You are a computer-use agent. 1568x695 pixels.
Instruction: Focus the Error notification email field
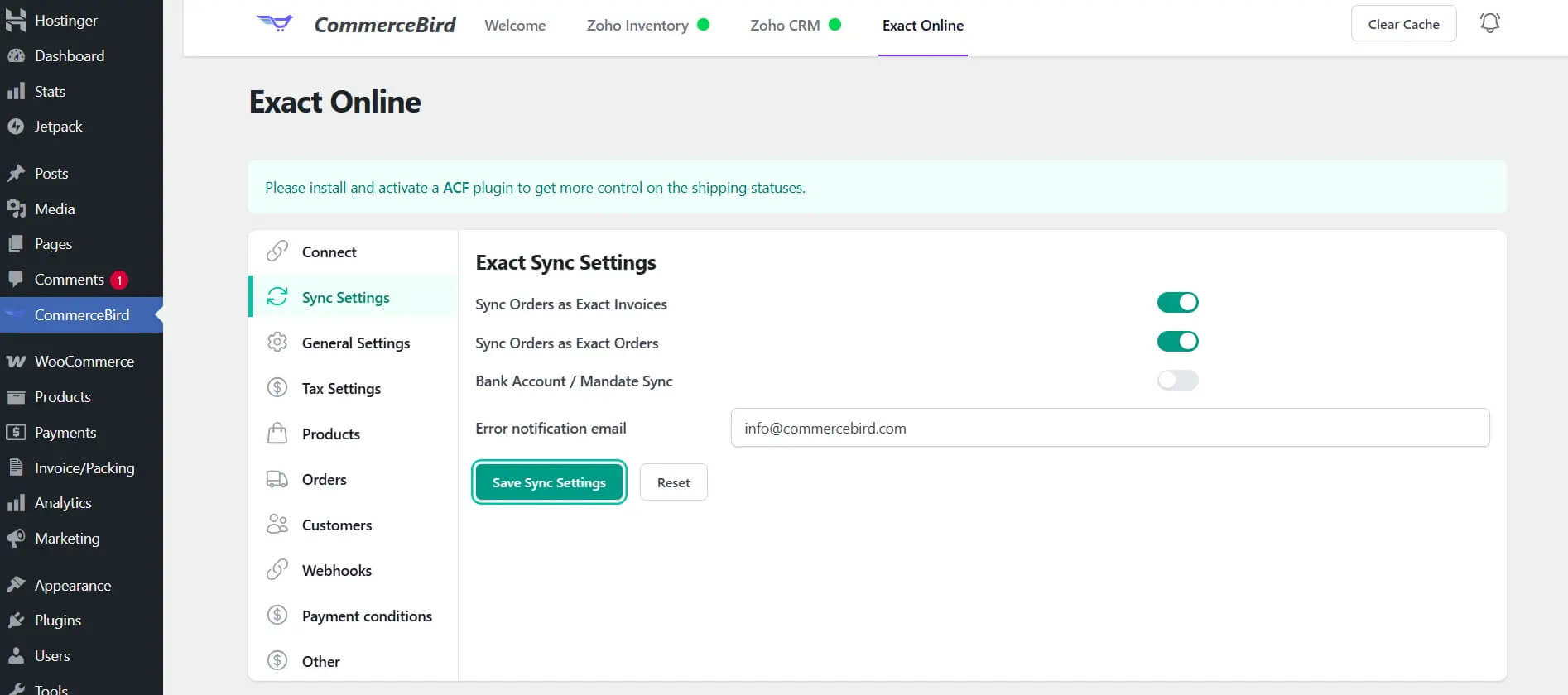pos(1109,428)
